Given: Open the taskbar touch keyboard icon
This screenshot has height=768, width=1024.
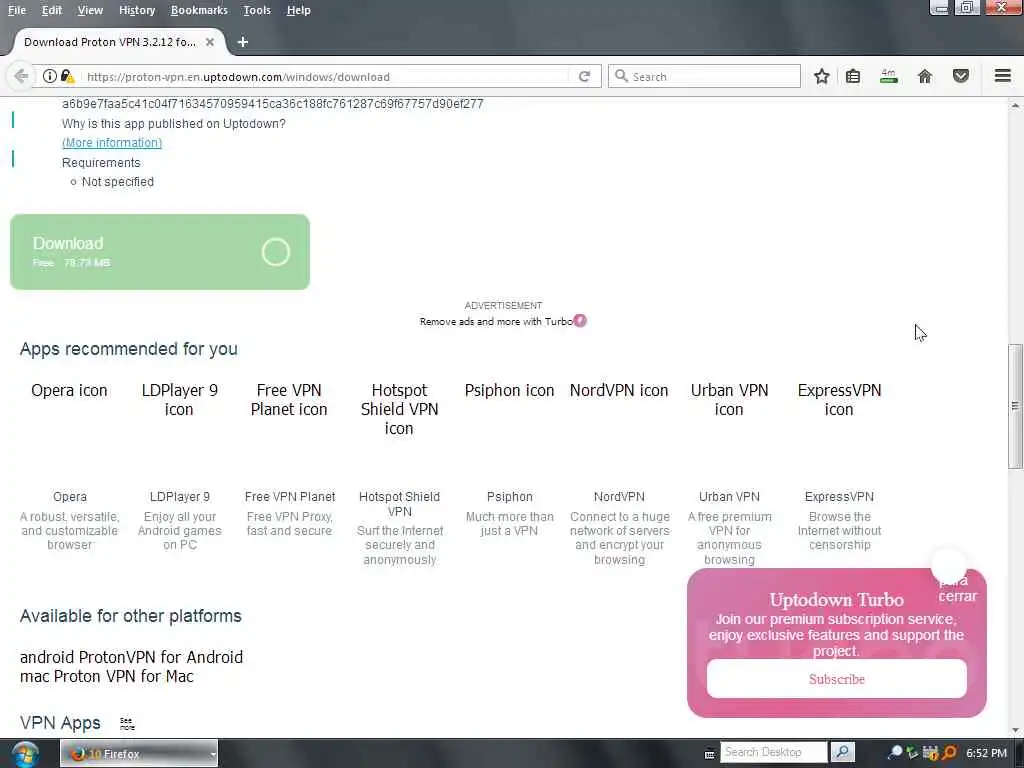Looking at the screenshot, I should tap(709, 754).
